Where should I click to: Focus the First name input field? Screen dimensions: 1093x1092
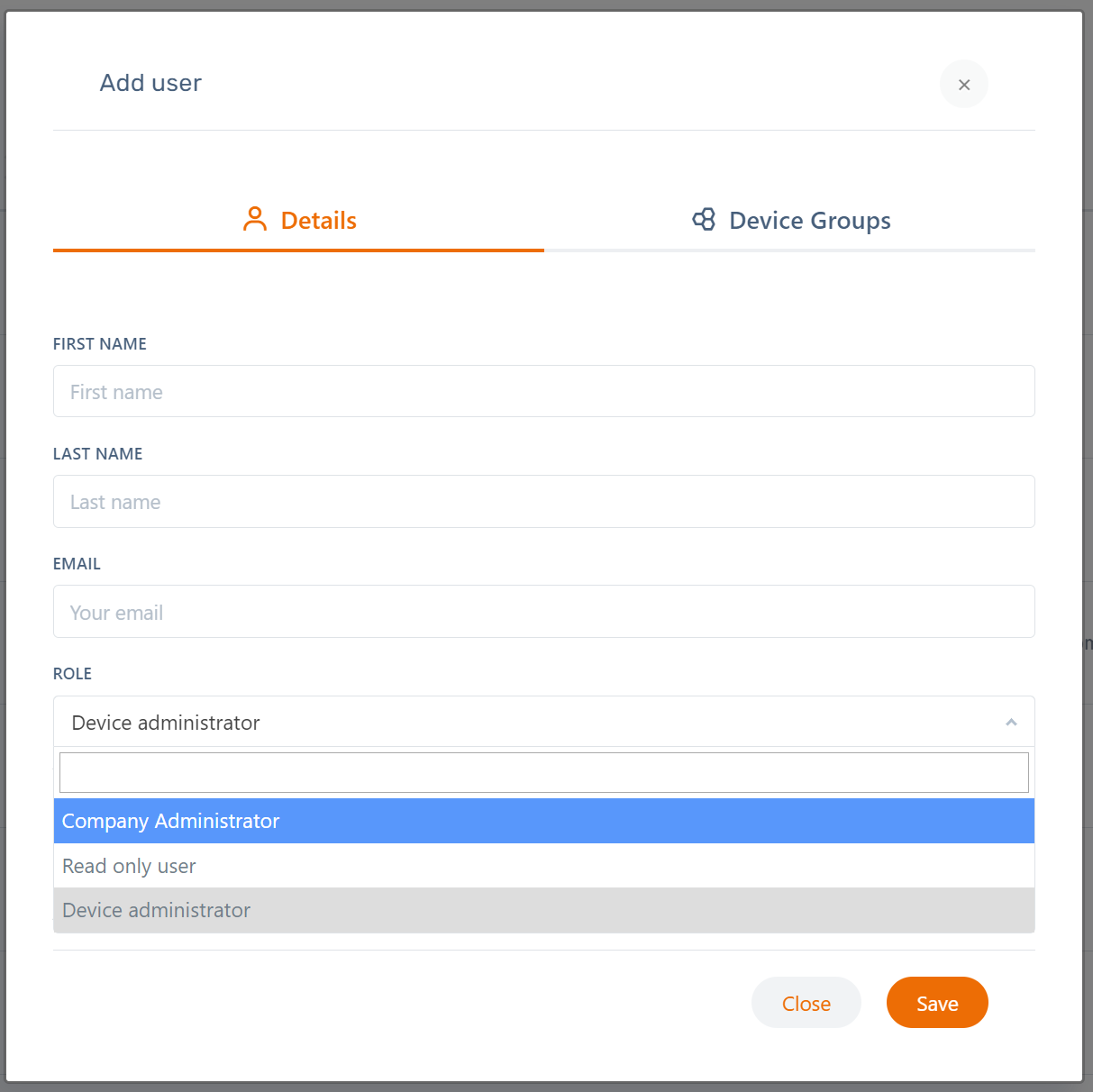pos(543,392)
